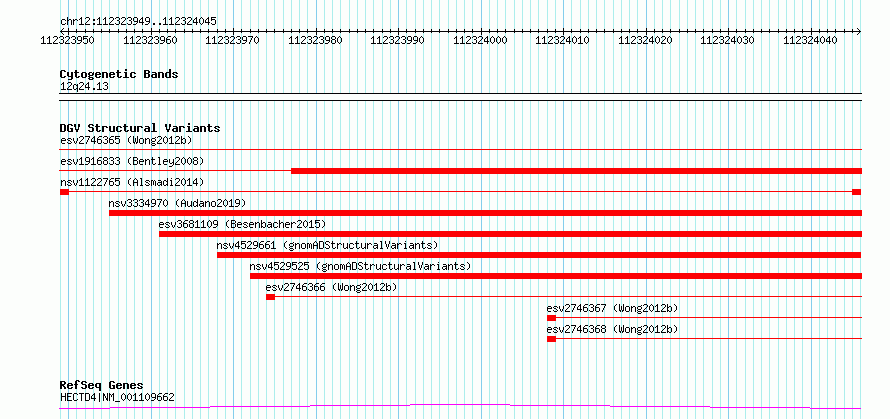Click the red bar of nsv3334970
Viewport: 890px width, 419px height.
click(485, 213)
